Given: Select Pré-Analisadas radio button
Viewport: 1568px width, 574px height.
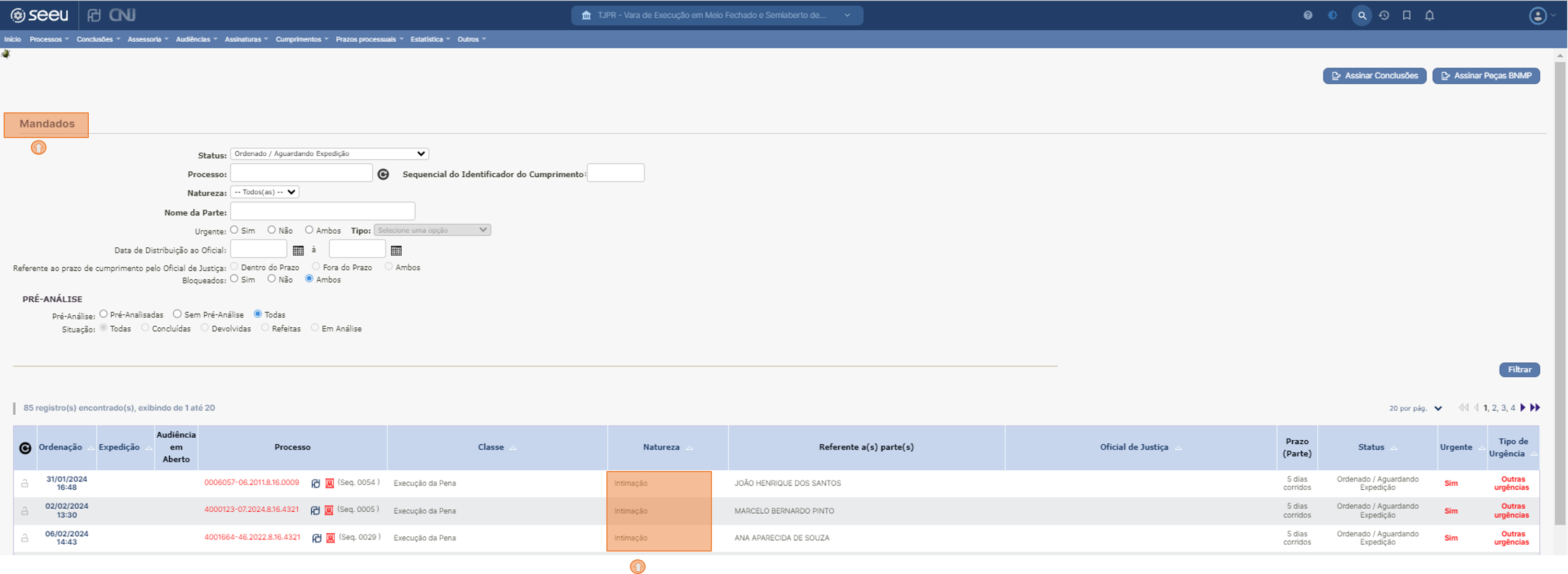Looking at the screenshot, I should pos(103,314).
